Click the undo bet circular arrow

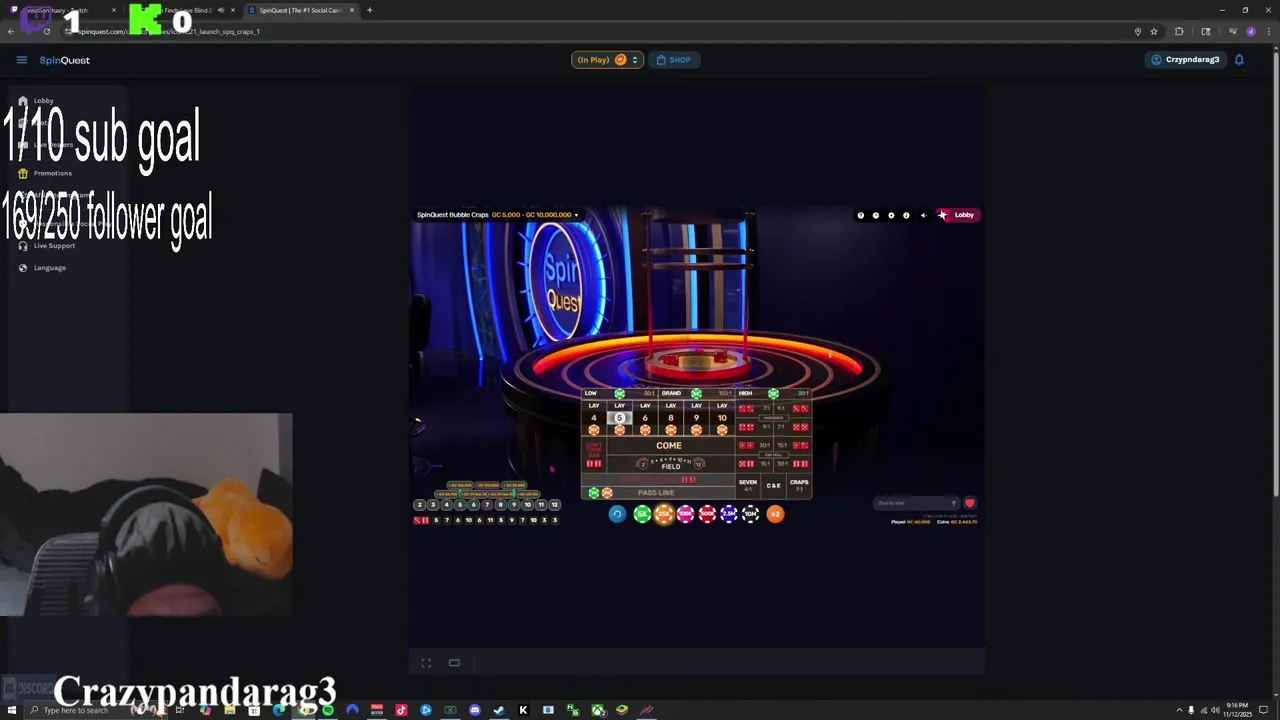(617, 514)
